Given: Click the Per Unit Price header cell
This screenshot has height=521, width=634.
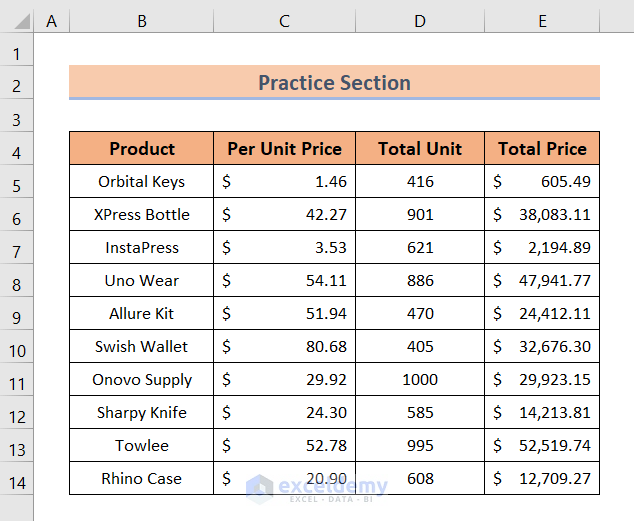Looking at the screenshot, I should [284, 149].
